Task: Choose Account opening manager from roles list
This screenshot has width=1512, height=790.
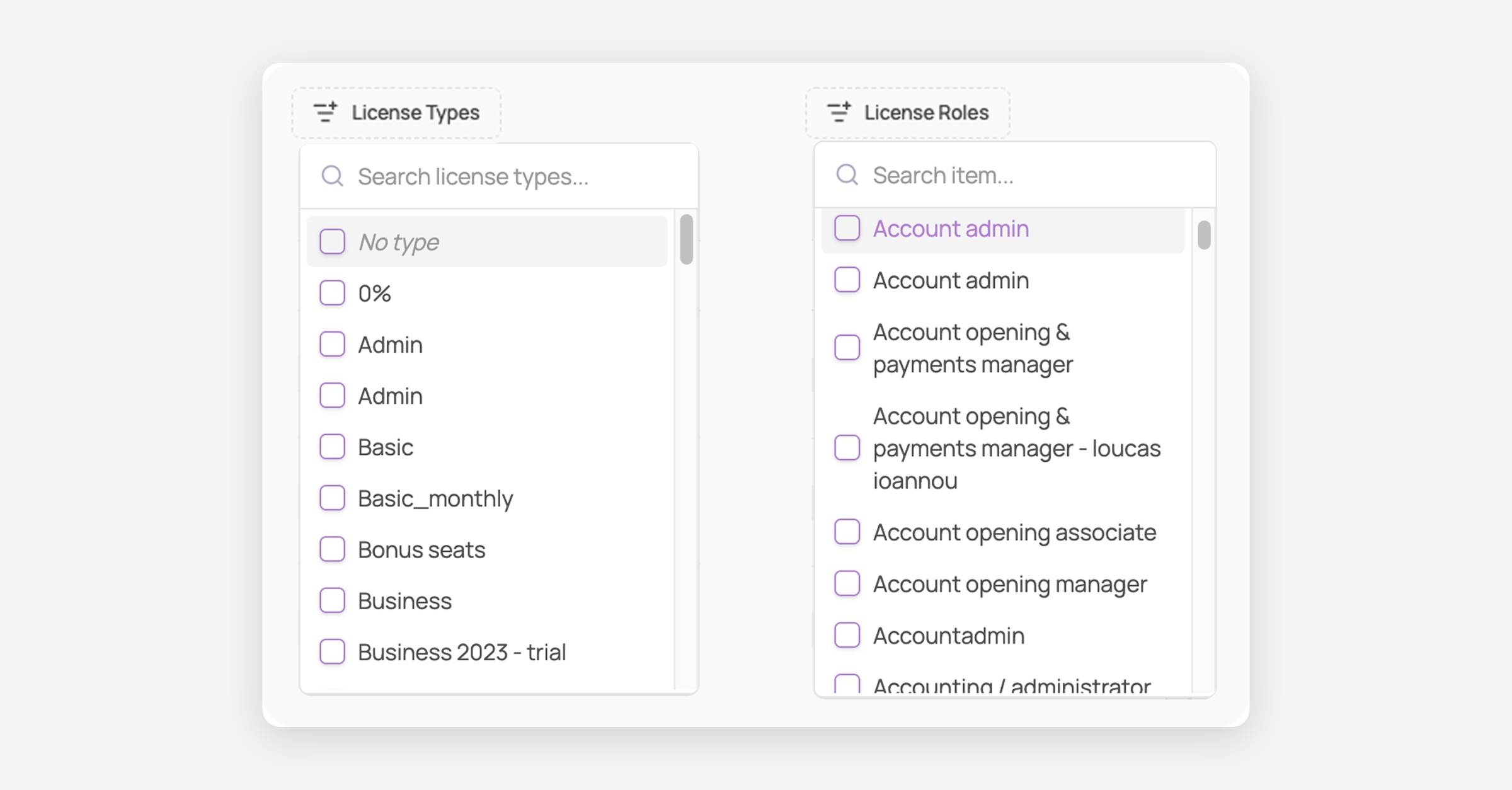Action: click(x=1009, y=585)
